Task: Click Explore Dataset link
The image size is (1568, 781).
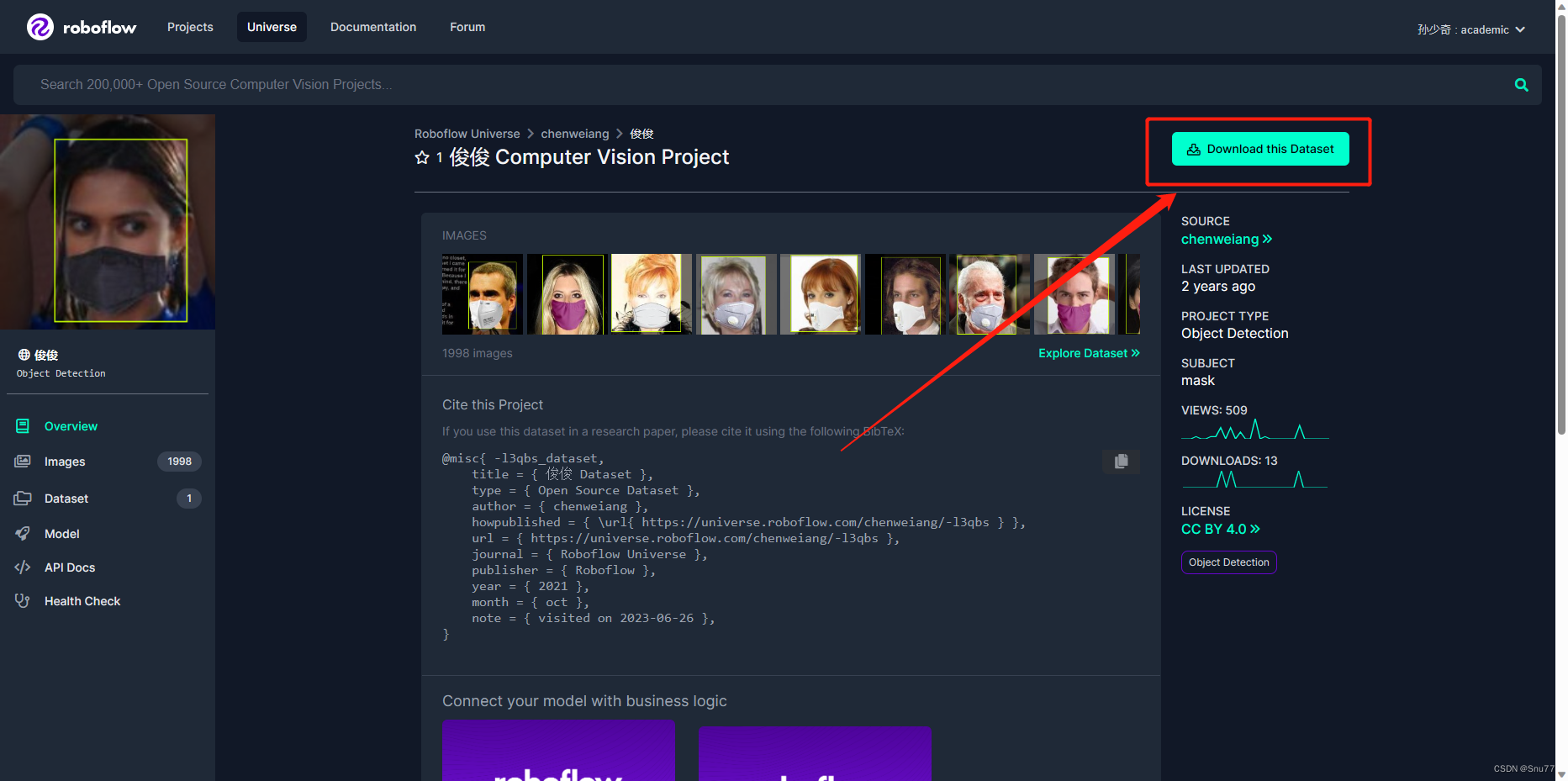Action: click(x=1089, y=353)
